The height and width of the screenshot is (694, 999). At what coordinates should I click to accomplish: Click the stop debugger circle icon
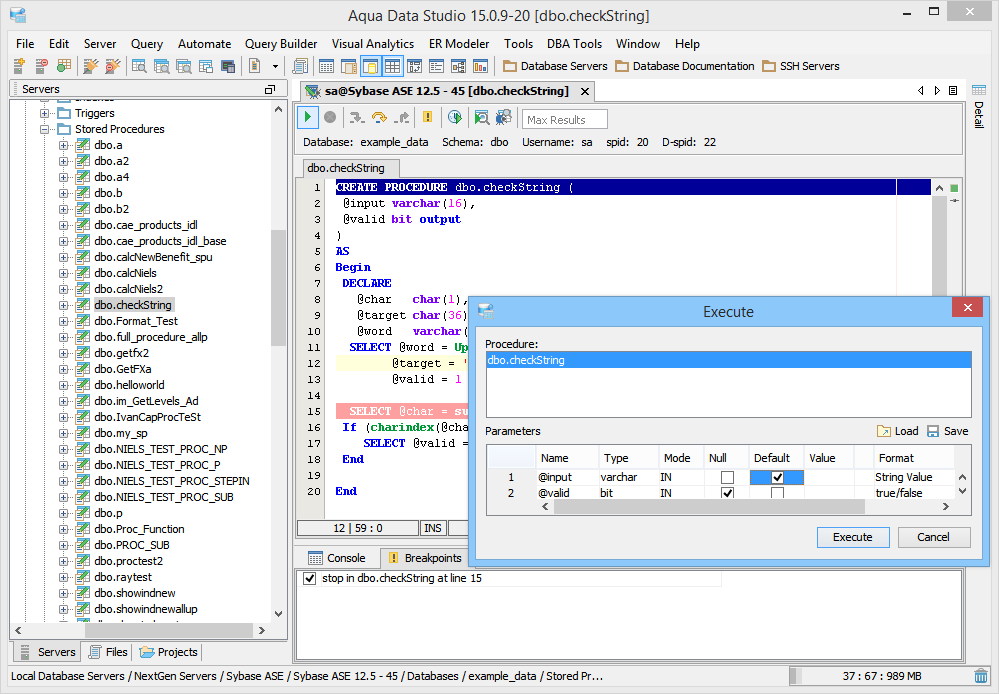click(330, 118)
